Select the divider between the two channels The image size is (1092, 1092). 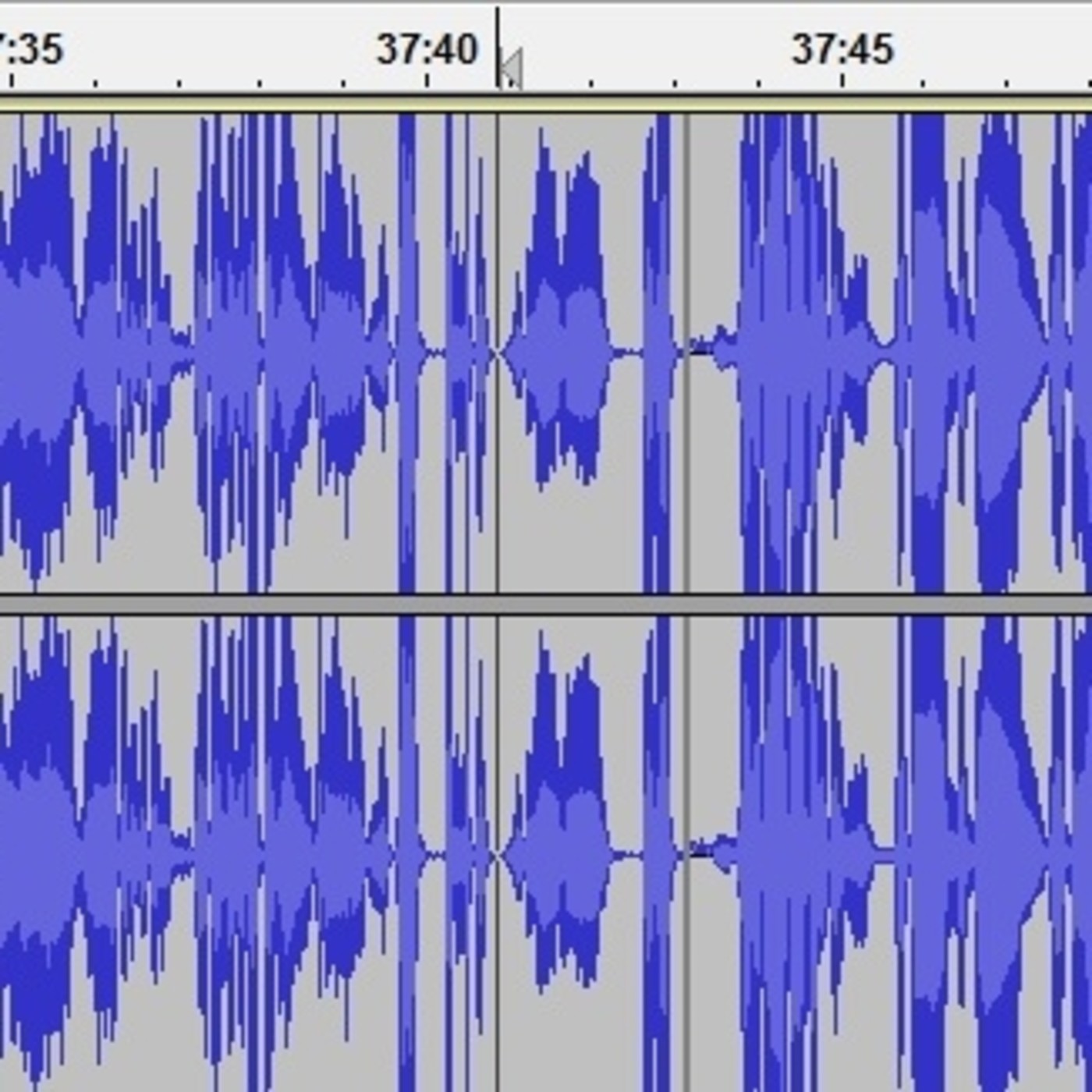tap(546, 604)
